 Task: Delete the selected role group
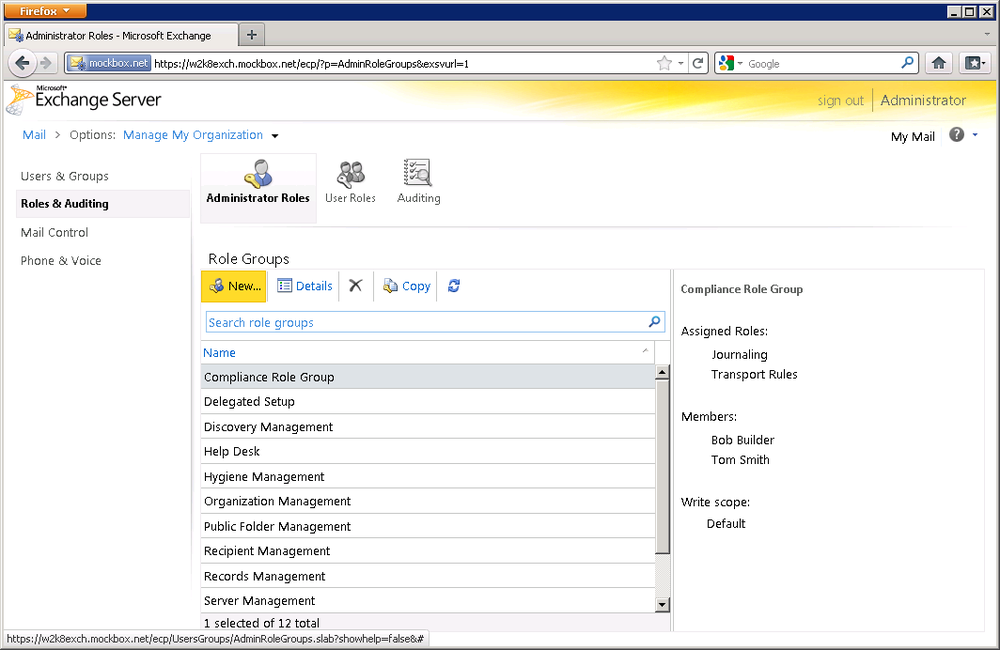coord(355,286)
